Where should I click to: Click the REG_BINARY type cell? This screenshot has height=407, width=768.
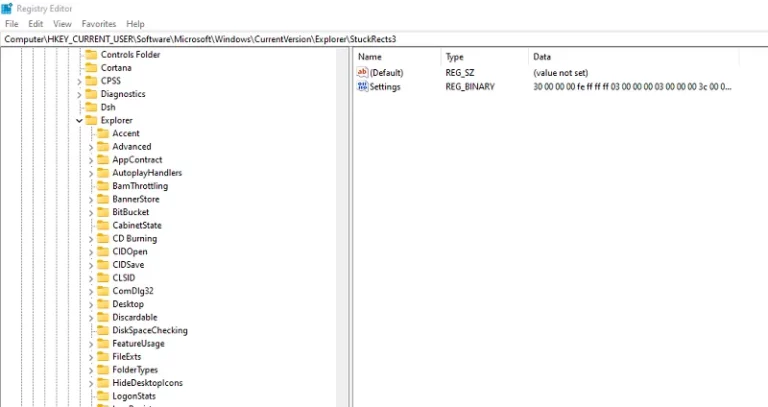click(470, 87)
